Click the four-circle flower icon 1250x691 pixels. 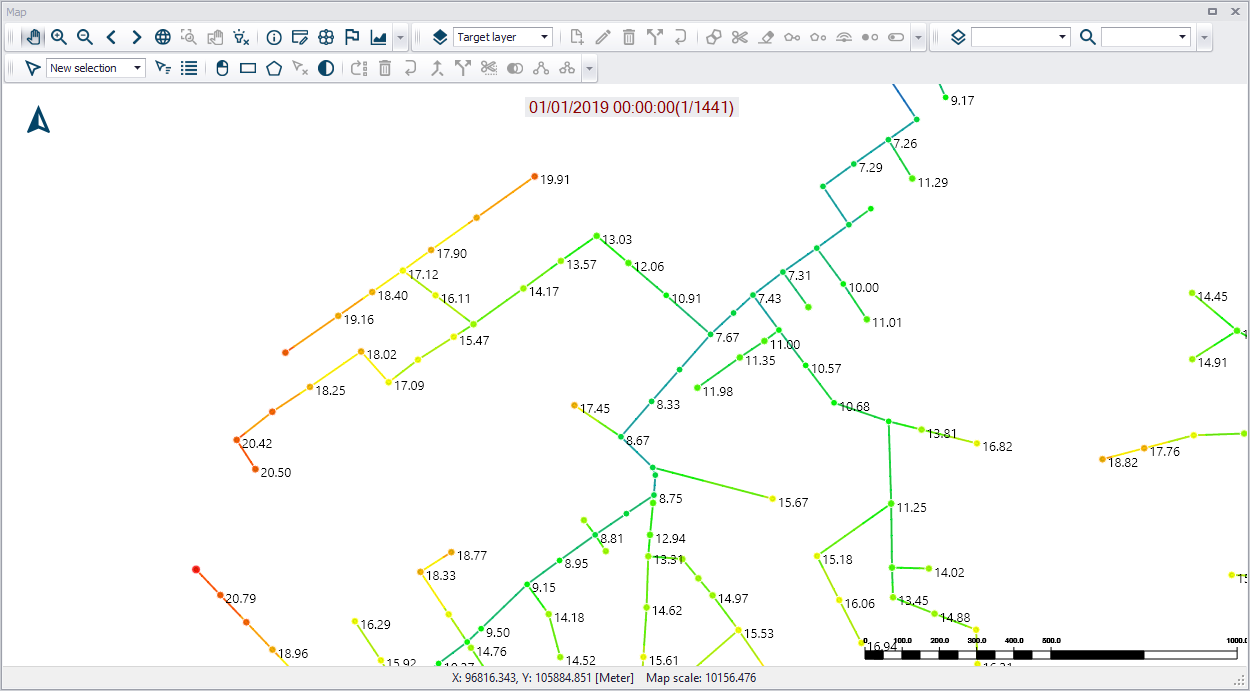(326, 37)
